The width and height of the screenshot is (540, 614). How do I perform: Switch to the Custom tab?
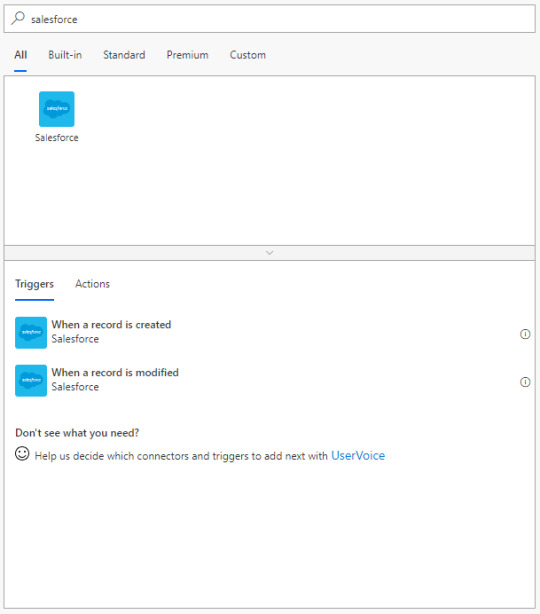[x=248, y=55]
